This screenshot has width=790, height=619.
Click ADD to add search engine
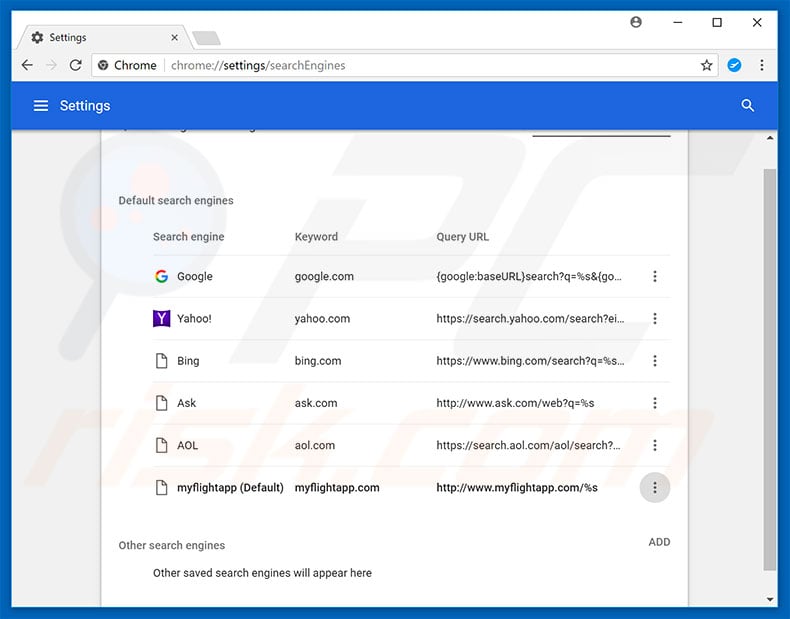pos(659,542)
